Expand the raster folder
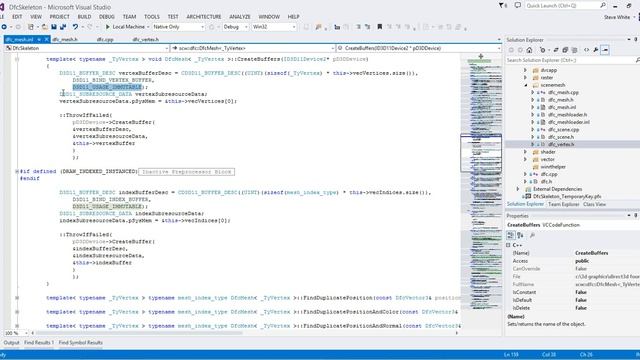The width and height of the screenshot is (640, 360). tap(526, 78)
